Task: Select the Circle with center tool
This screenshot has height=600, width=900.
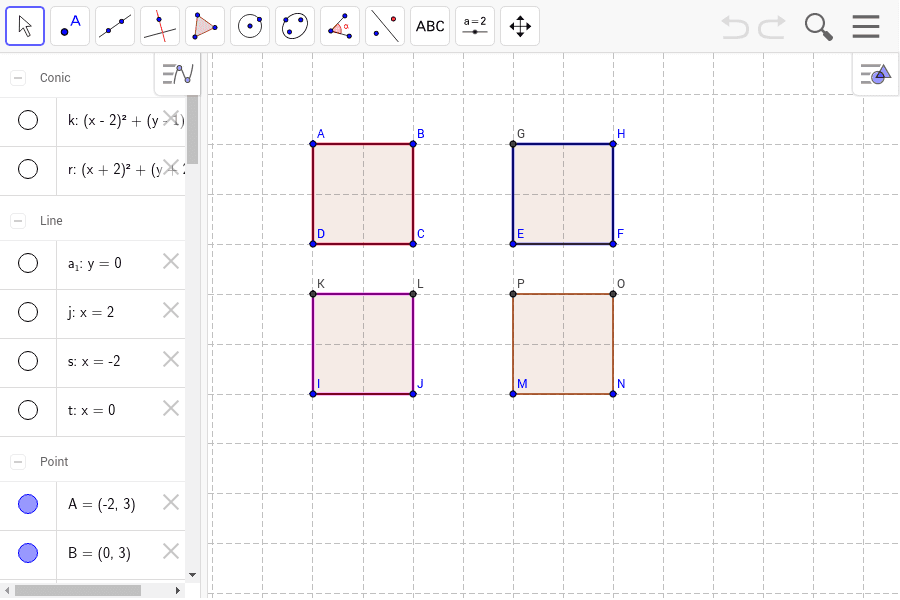Action: 250,26
